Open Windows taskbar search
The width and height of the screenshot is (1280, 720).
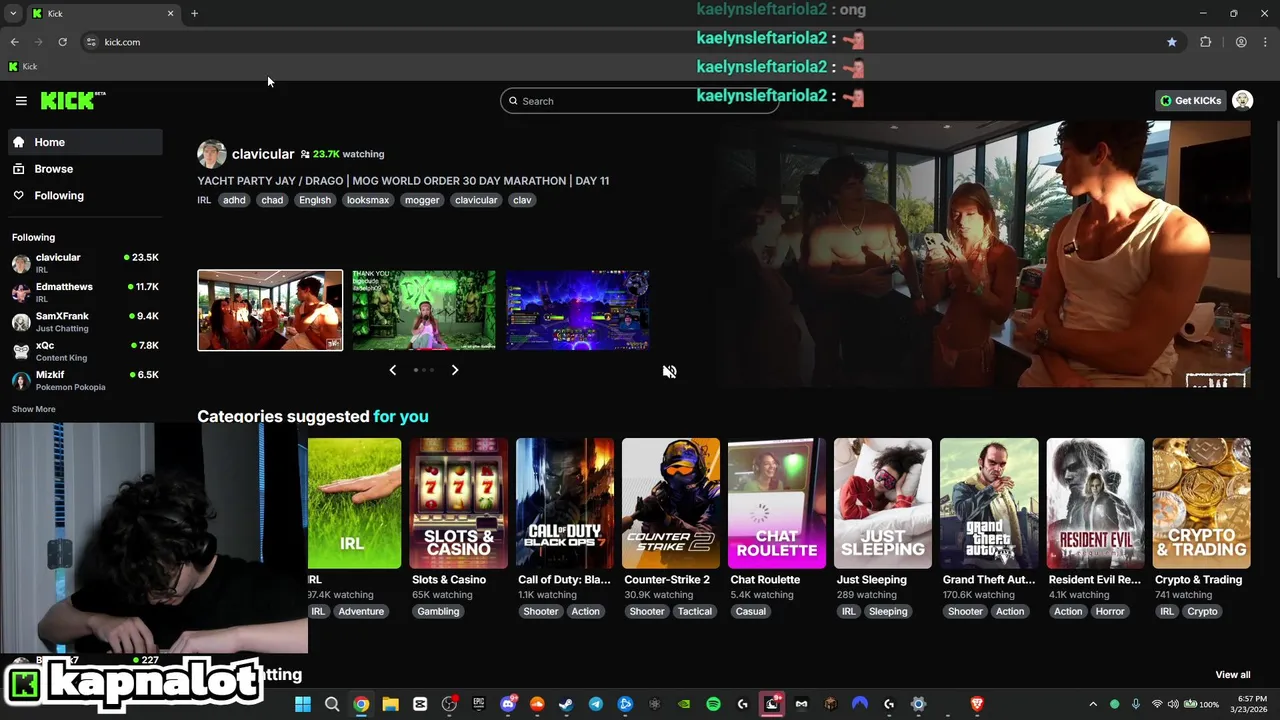tap(332, 704)
